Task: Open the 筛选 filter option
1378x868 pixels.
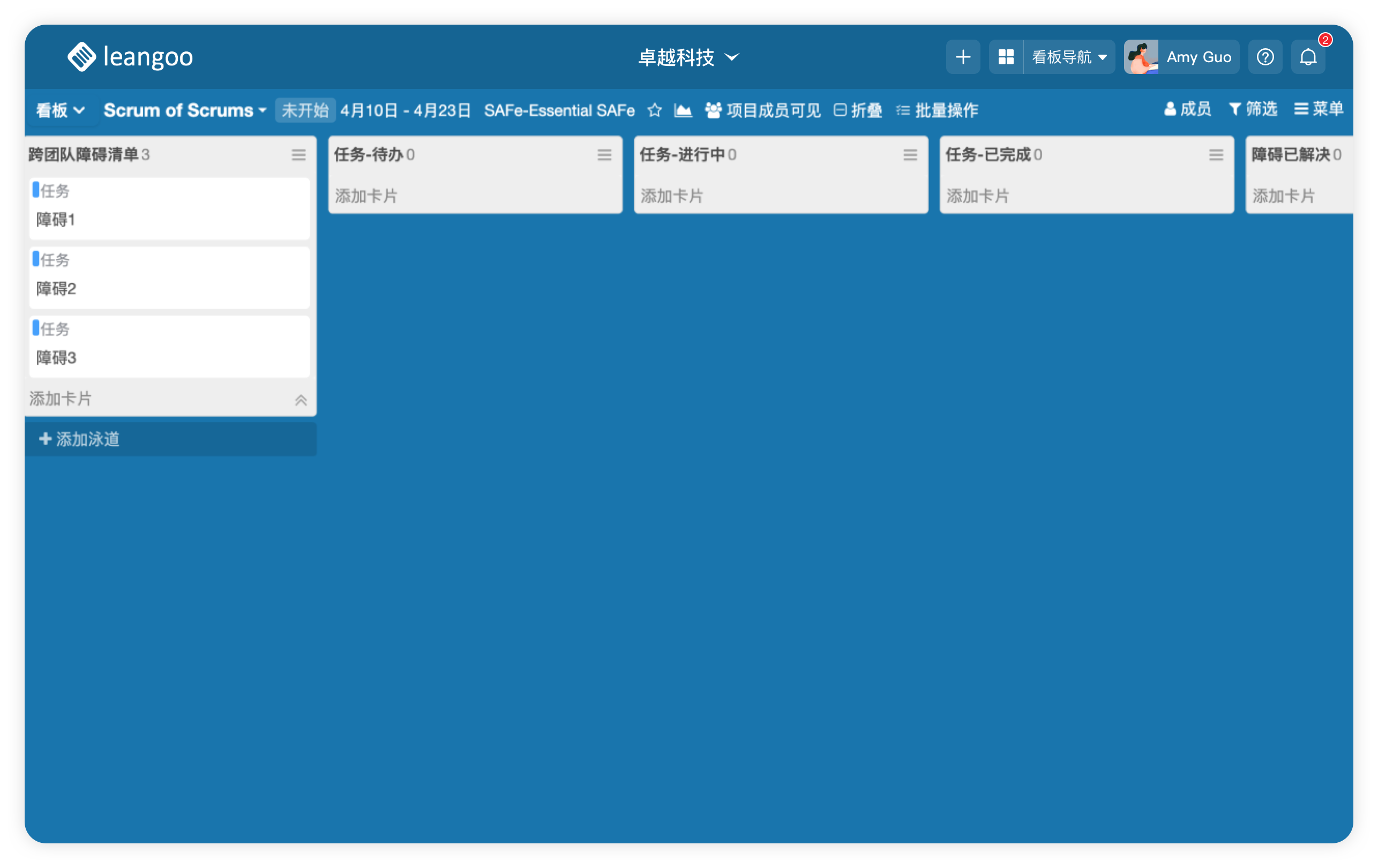Action: [1253, 109]
